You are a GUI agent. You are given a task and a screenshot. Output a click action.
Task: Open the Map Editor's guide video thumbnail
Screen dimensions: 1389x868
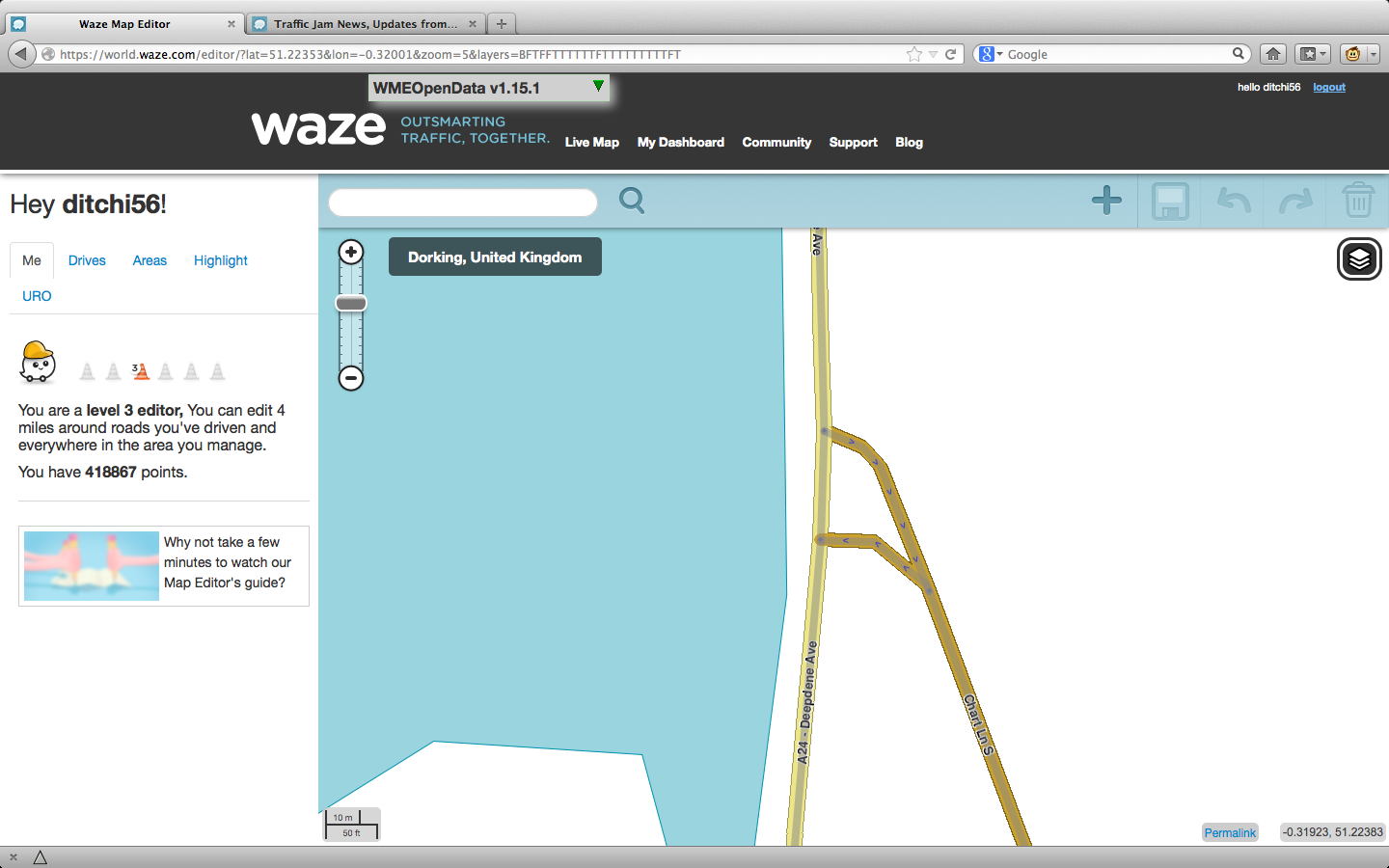pos(92,566)
